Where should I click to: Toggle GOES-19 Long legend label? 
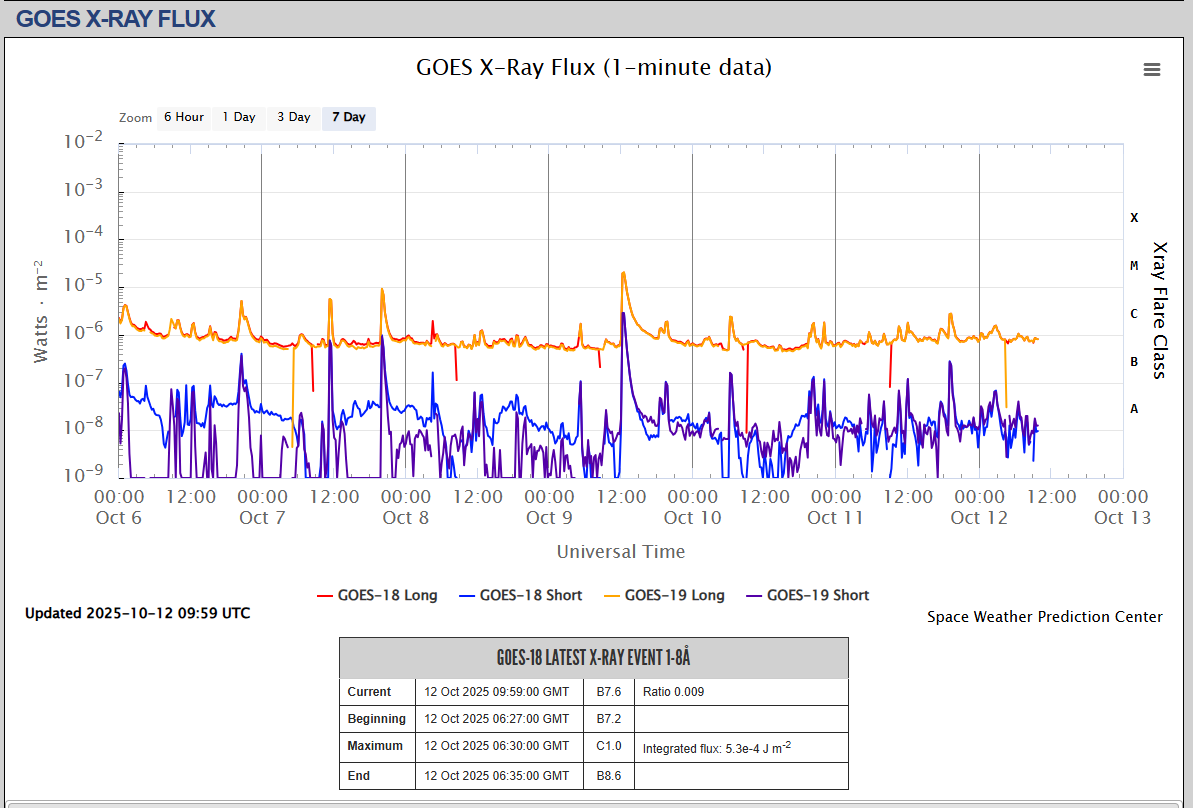pyautogui.click(x=674, y=595)
